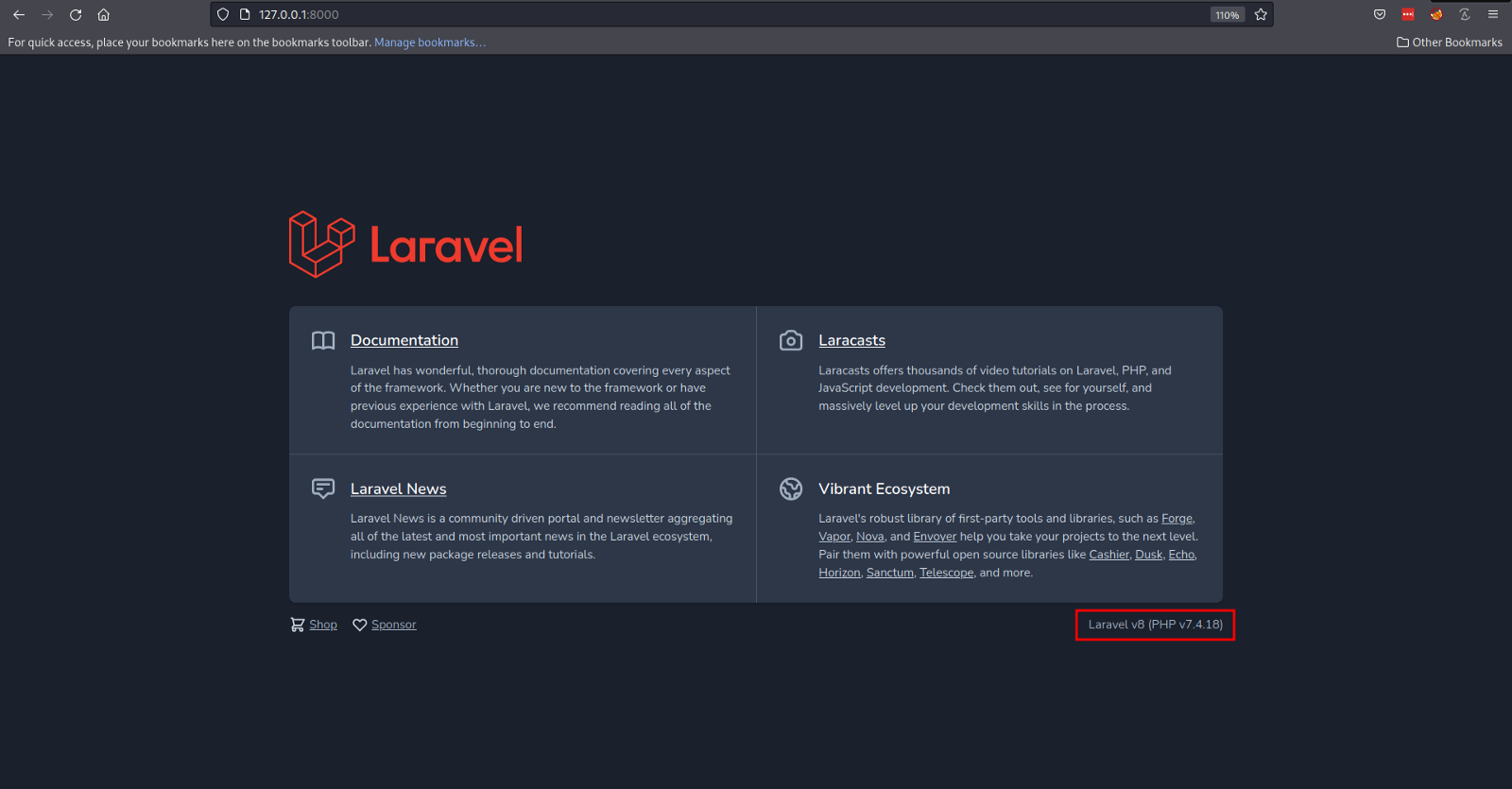Image resolution: width=1512 pixels, height=789 pixels.
Task: Open the Telescope link
Action: tap(946, 573)
